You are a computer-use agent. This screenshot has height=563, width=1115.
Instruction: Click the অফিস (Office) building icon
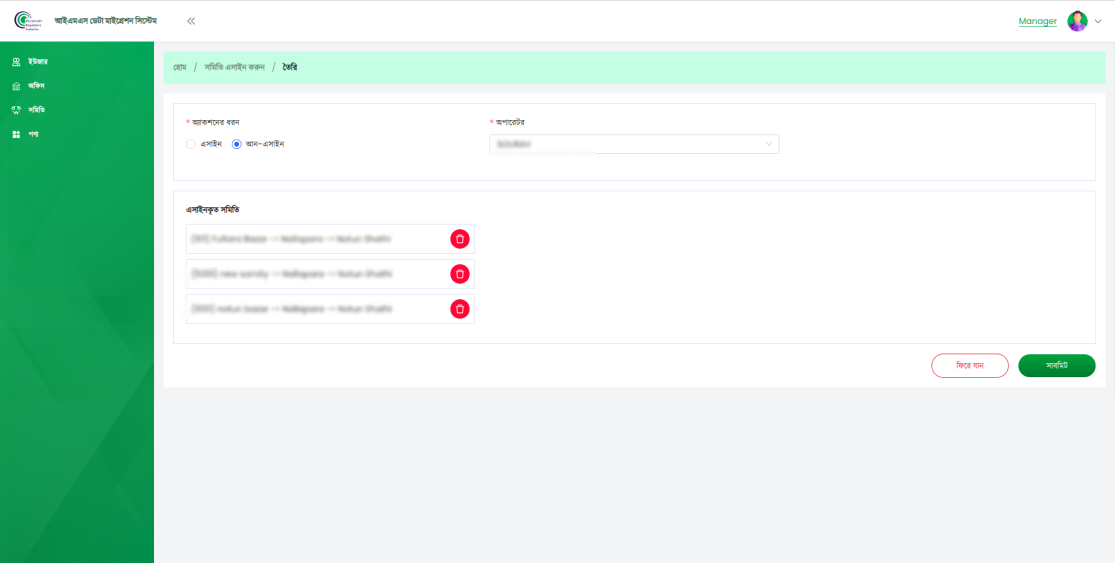(16, 86)
